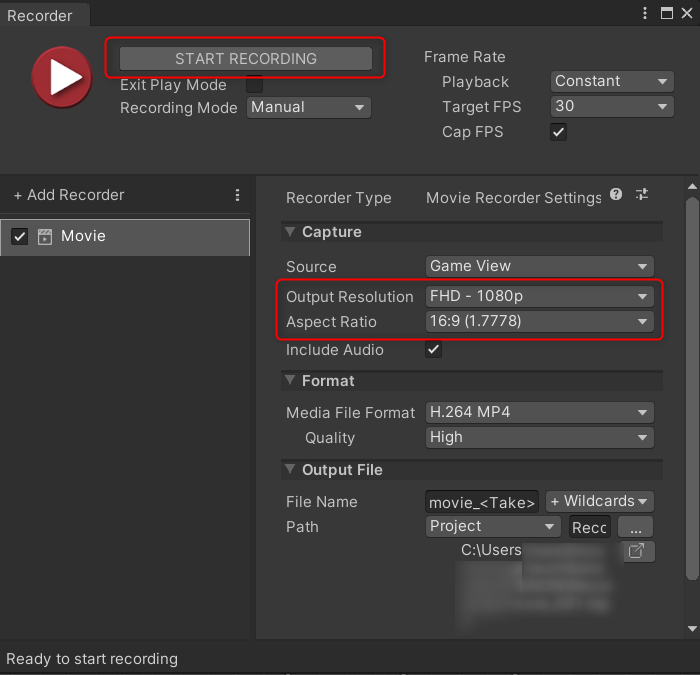Open Movie Recorder Settings help icon

pyautogui.click(x=616, y=194)
